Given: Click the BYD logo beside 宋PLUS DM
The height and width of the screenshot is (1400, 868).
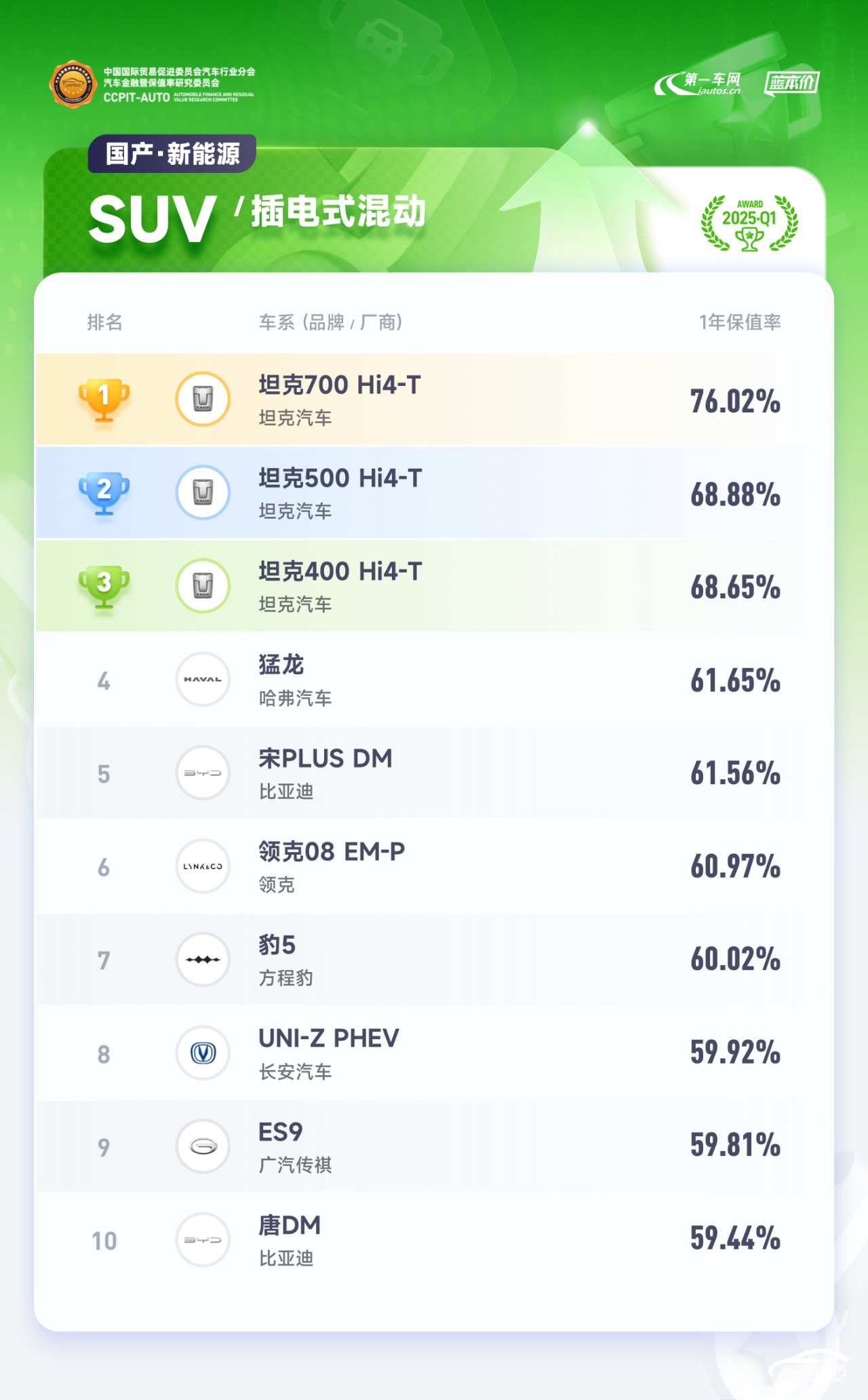Looking at the screenshot, I should pyautogui.click(x=203, y=773).
